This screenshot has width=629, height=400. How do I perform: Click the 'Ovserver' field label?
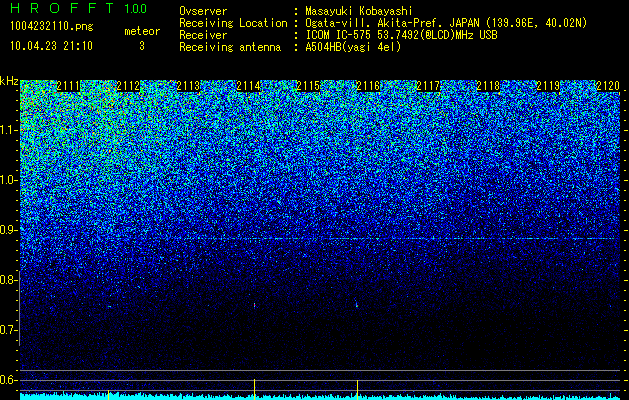click(203, 11)
